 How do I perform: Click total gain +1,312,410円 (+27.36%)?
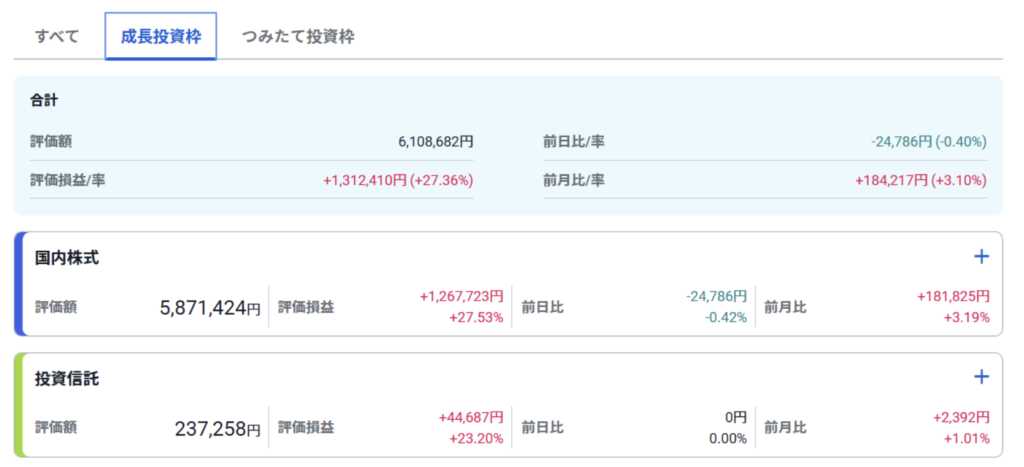pyautogui.click(x=397, y=180)
